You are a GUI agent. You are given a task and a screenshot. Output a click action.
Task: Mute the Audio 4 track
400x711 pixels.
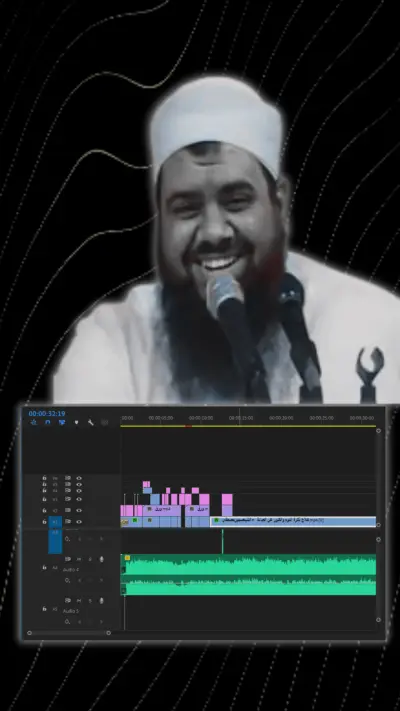point(78,559)
